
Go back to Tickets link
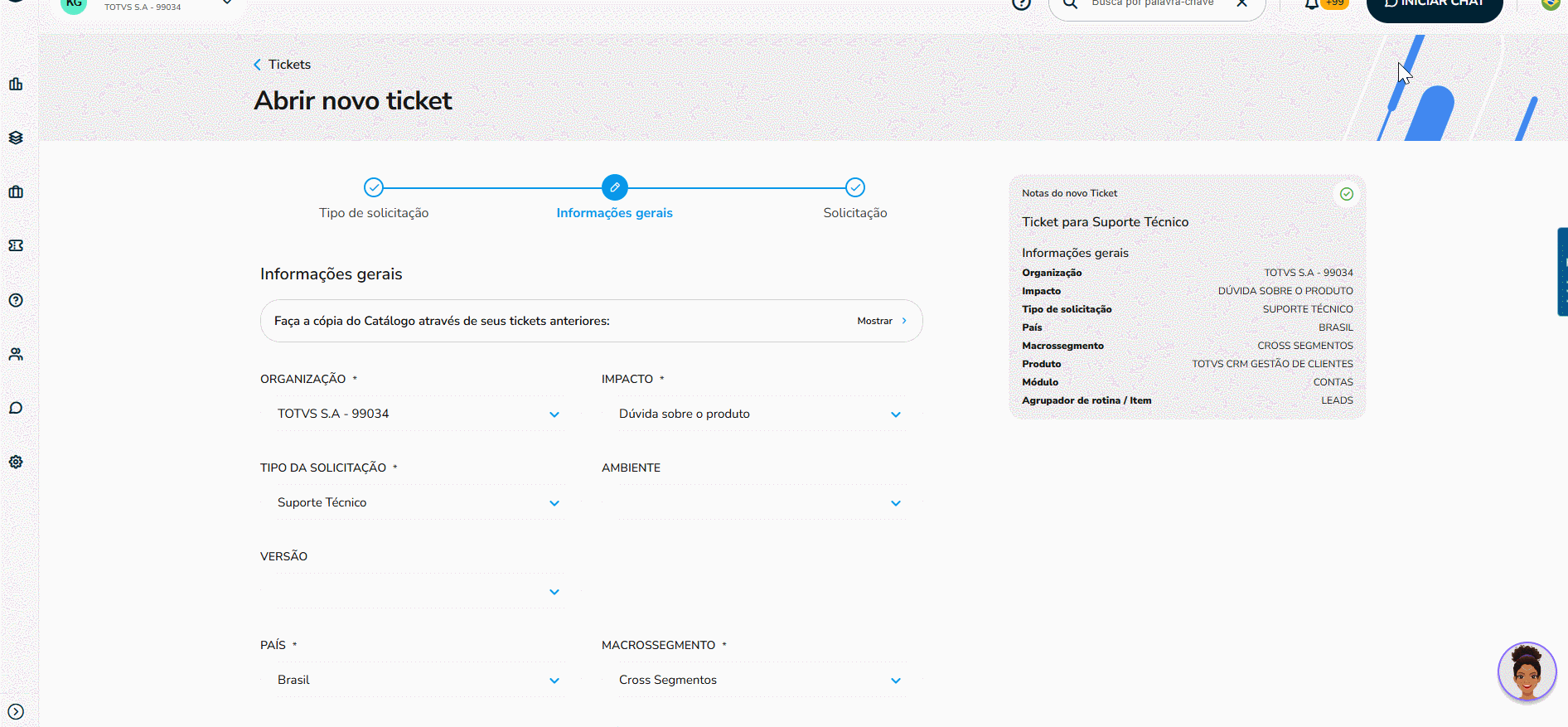point(289,65)
